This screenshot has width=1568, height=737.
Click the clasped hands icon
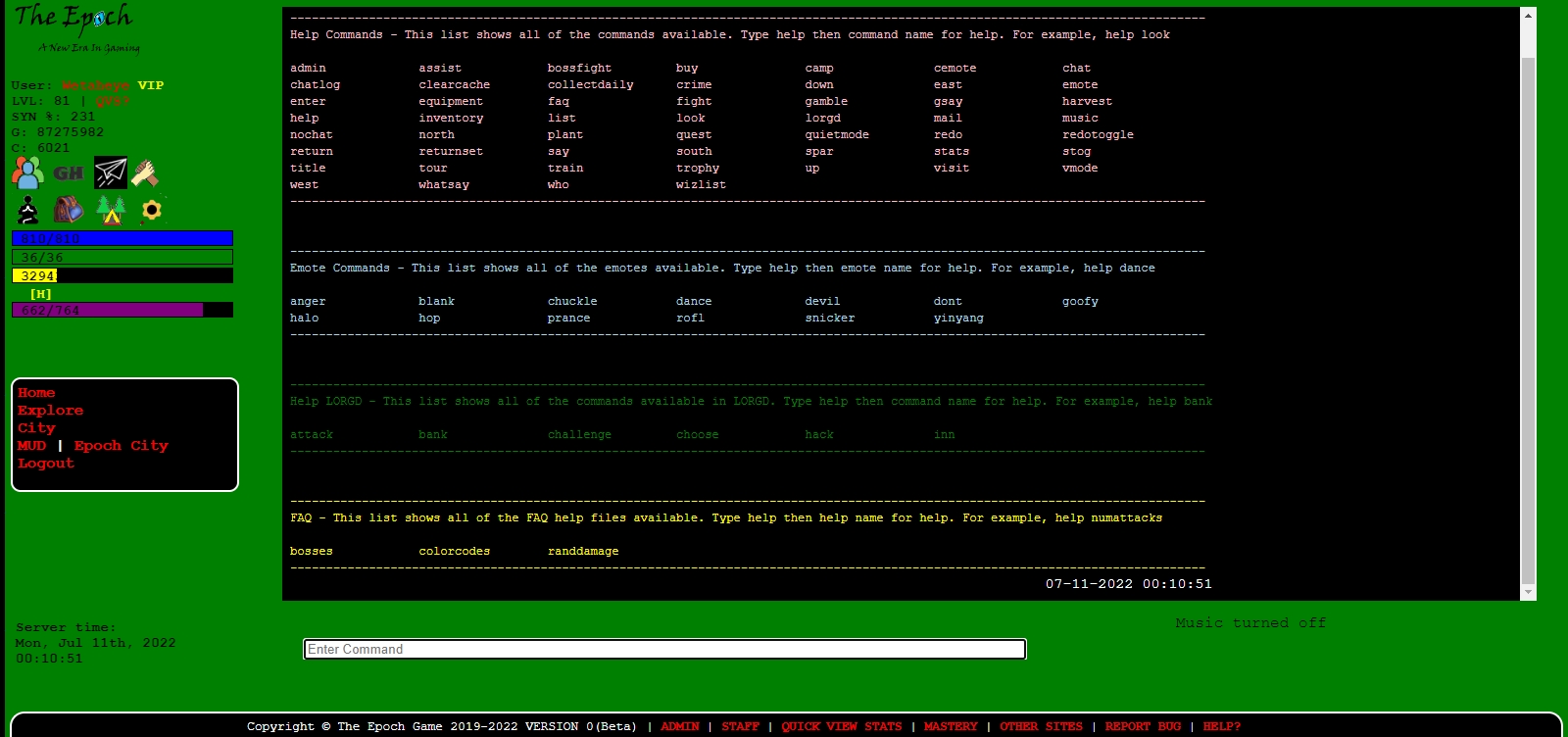(146, 173)
